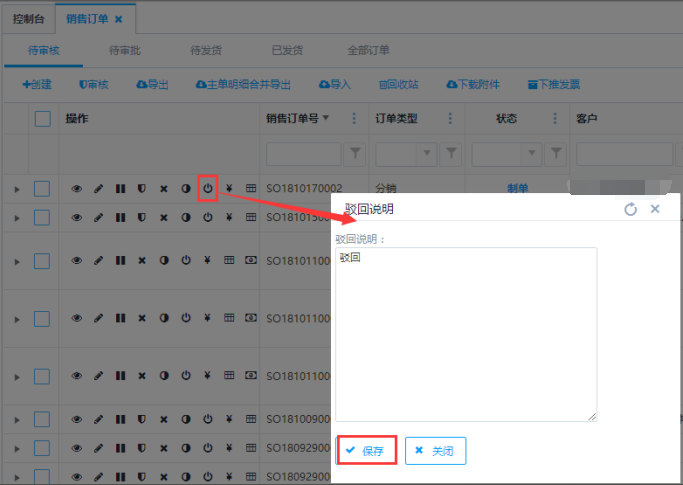Screen dimensions: 683x485
Task: Select the checkbox on the second order row
Action: coord(42,216)
